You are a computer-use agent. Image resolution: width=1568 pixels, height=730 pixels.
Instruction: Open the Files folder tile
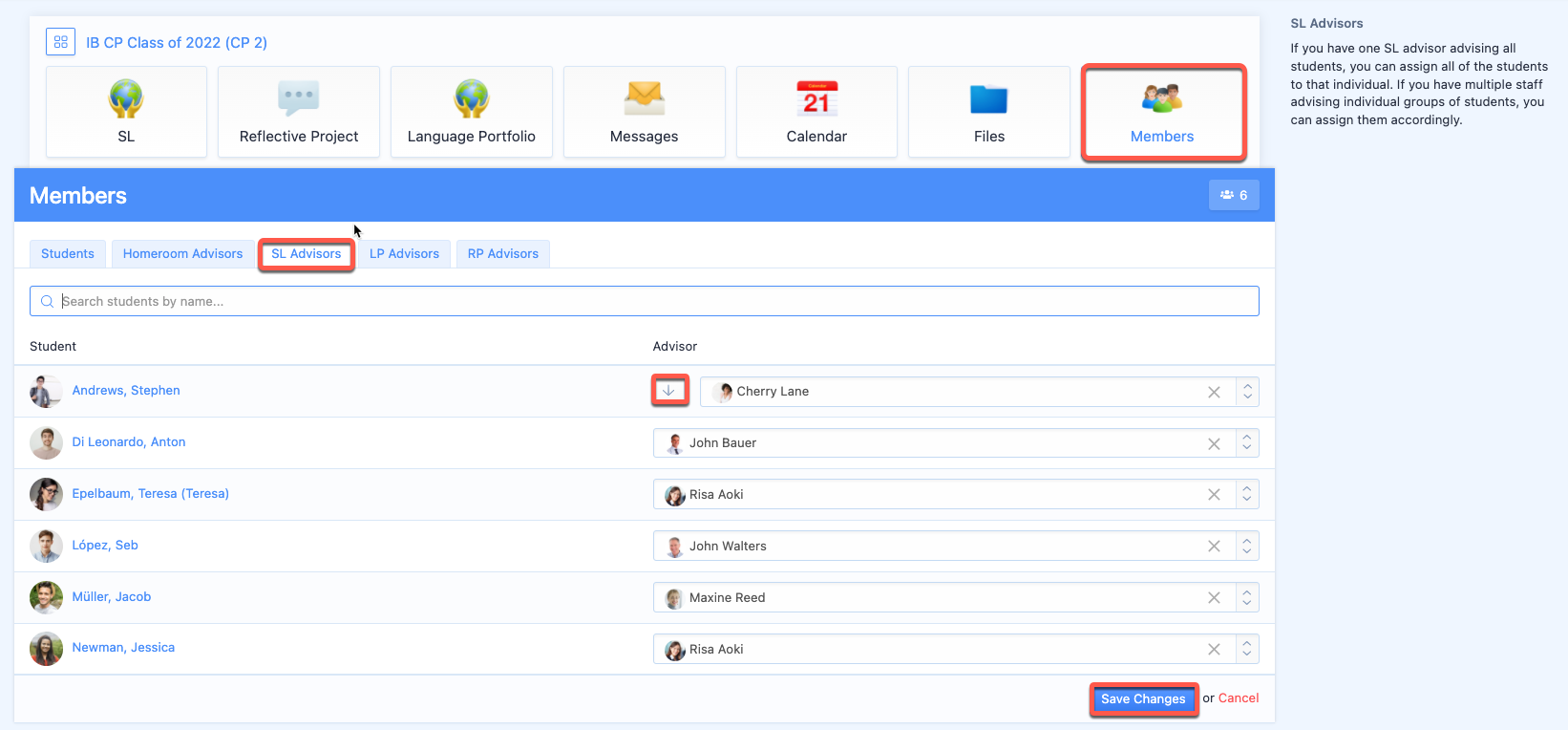(x=989, y=112)
